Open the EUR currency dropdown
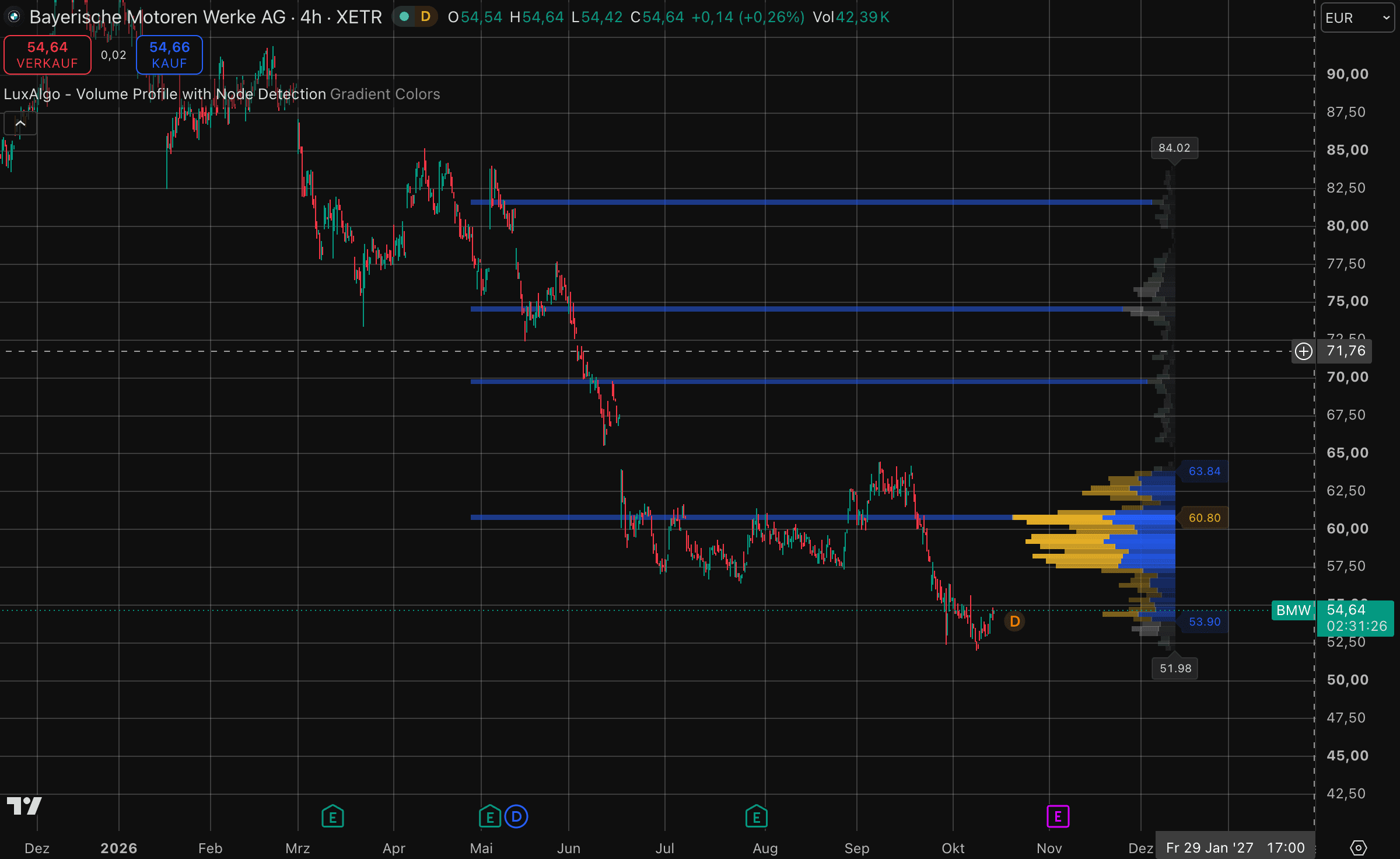This screenshot has width=1400, height=859. [x=1357, y=18]
